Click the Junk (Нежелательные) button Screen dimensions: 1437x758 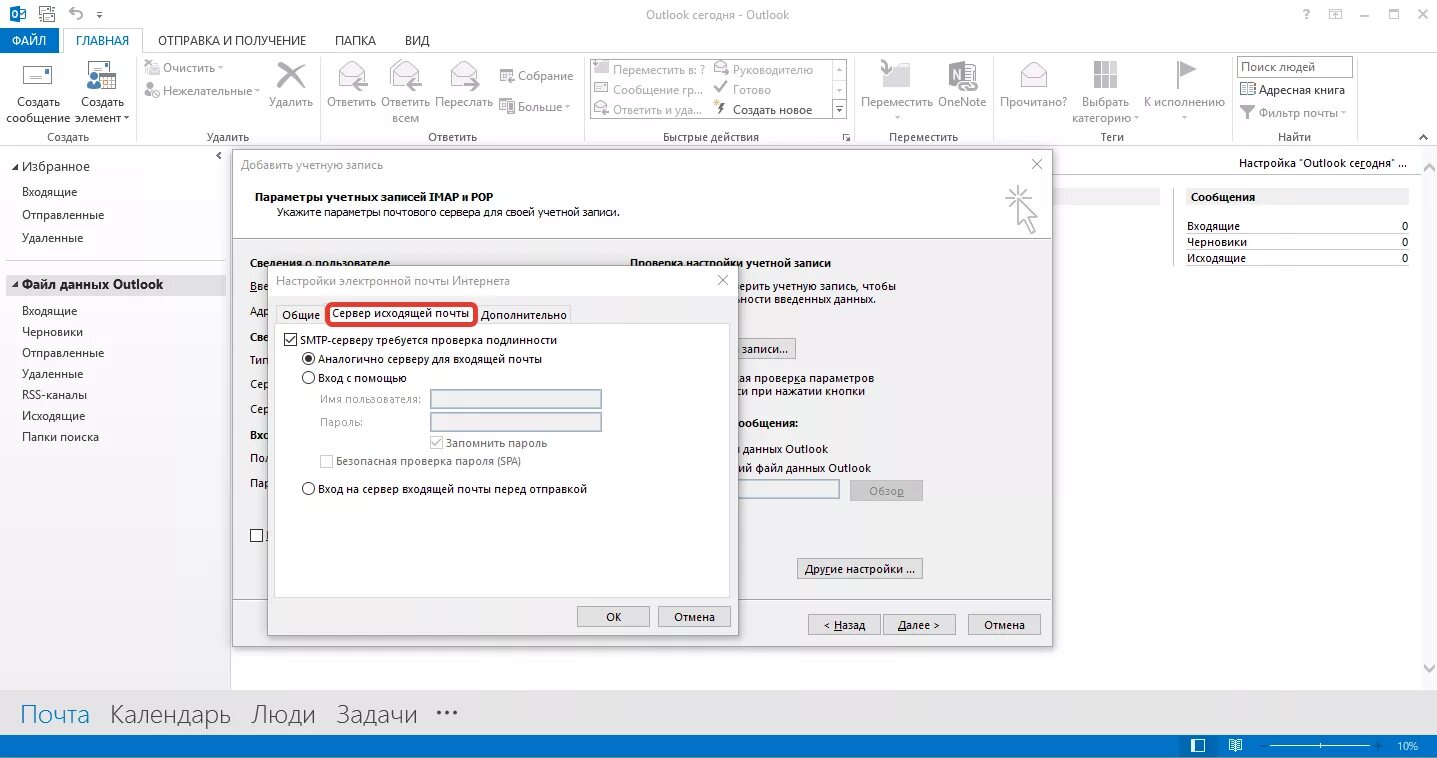pos(202,91)
